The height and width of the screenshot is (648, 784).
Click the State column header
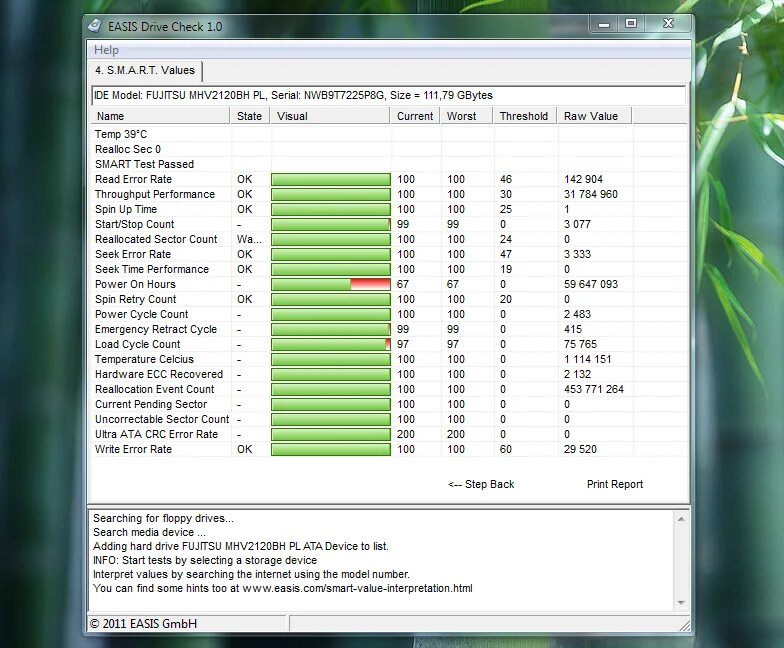pyautogui.click(x=250, y=116)
